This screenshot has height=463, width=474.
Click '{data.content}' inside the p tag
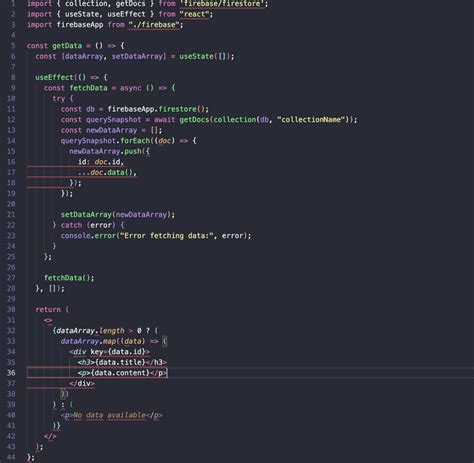[x=120, y=373]
